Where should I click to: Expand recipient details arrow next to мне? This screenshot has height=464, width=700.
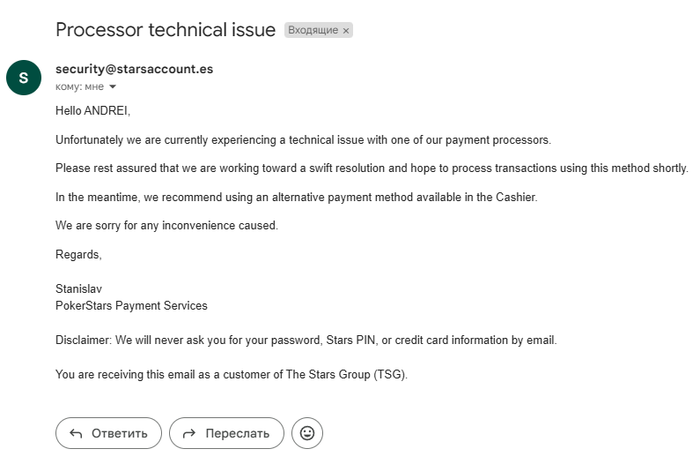pos(112,87)
